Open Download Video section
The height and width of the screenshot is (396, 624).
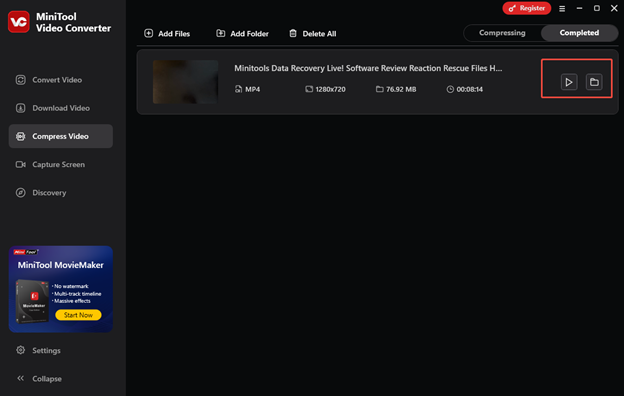point(60,108)
